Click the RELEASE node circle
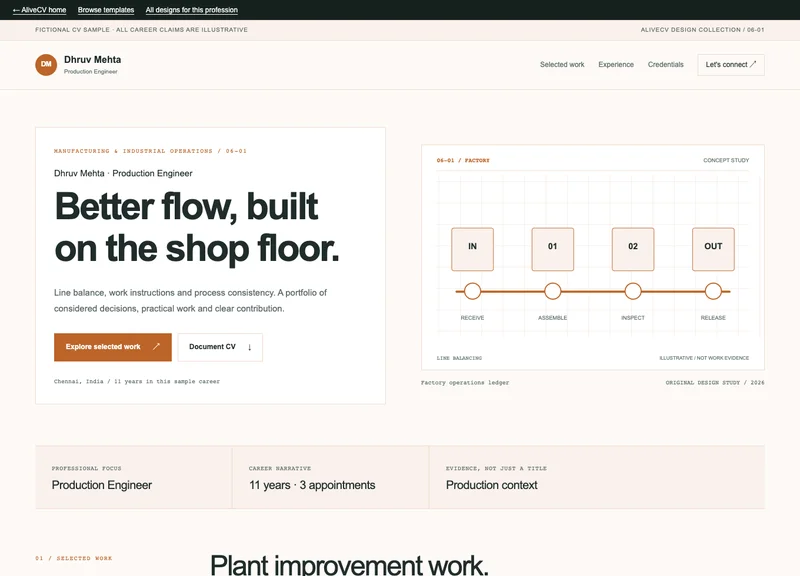The width and height of the screenshot is (800, 576). [x=713, y=291]
